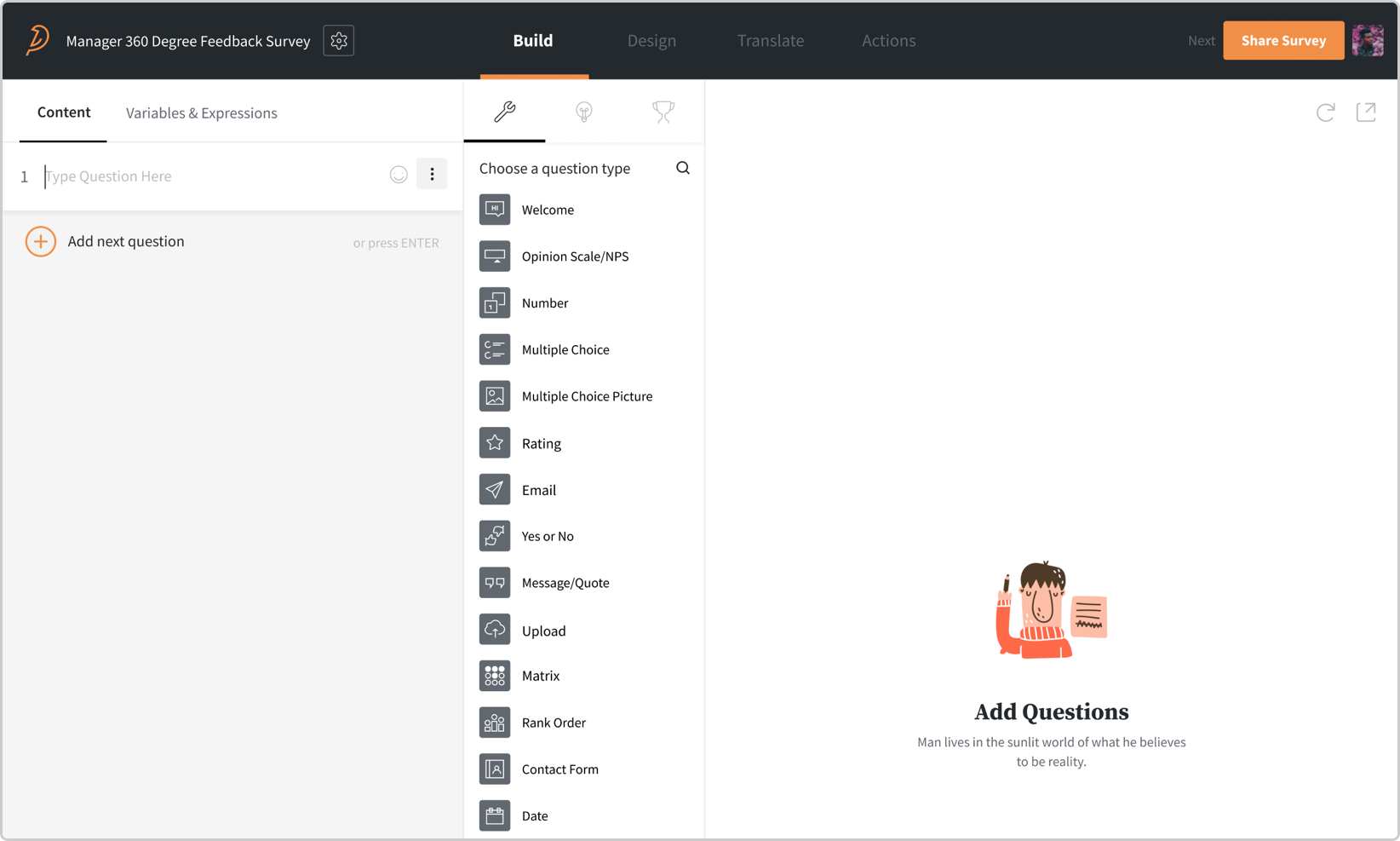The width and height of the screenshot is (1400, 841).
Task: Open the question type search
Action: tap(683, 168)
